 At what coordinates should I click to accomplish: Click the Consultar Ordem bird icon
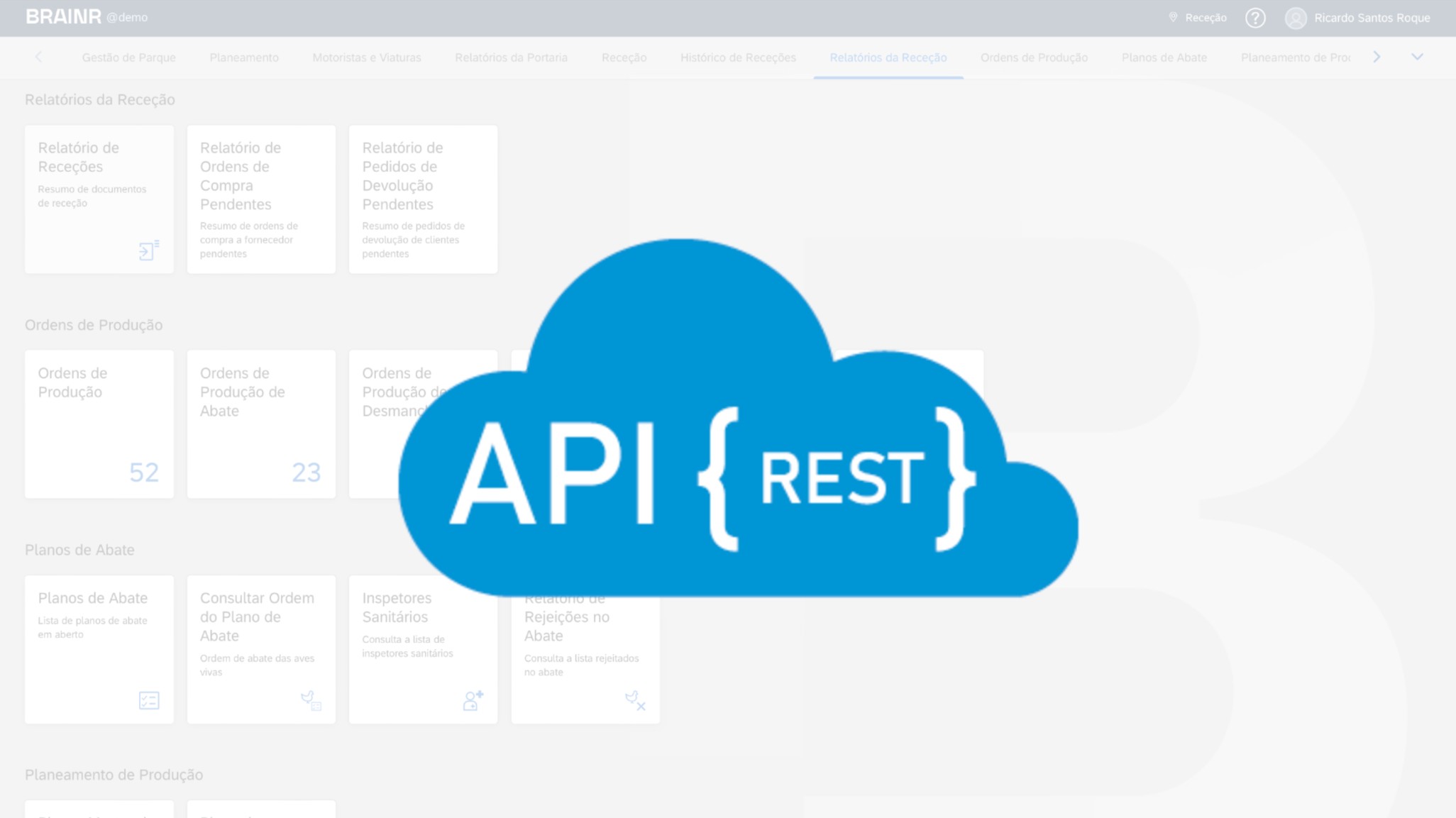[311, 700]
